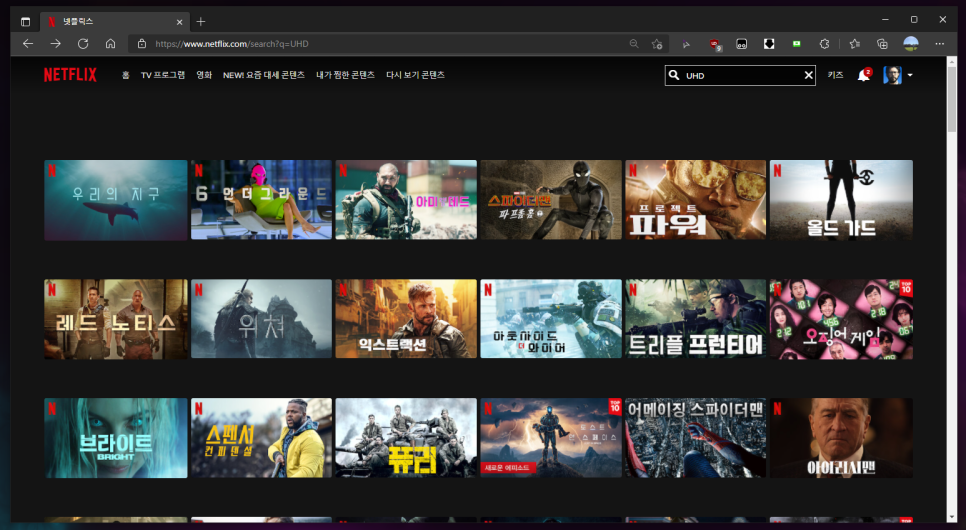Go forward with the browser forward arrow
The image size is (966, 530).
click(55, 44)
